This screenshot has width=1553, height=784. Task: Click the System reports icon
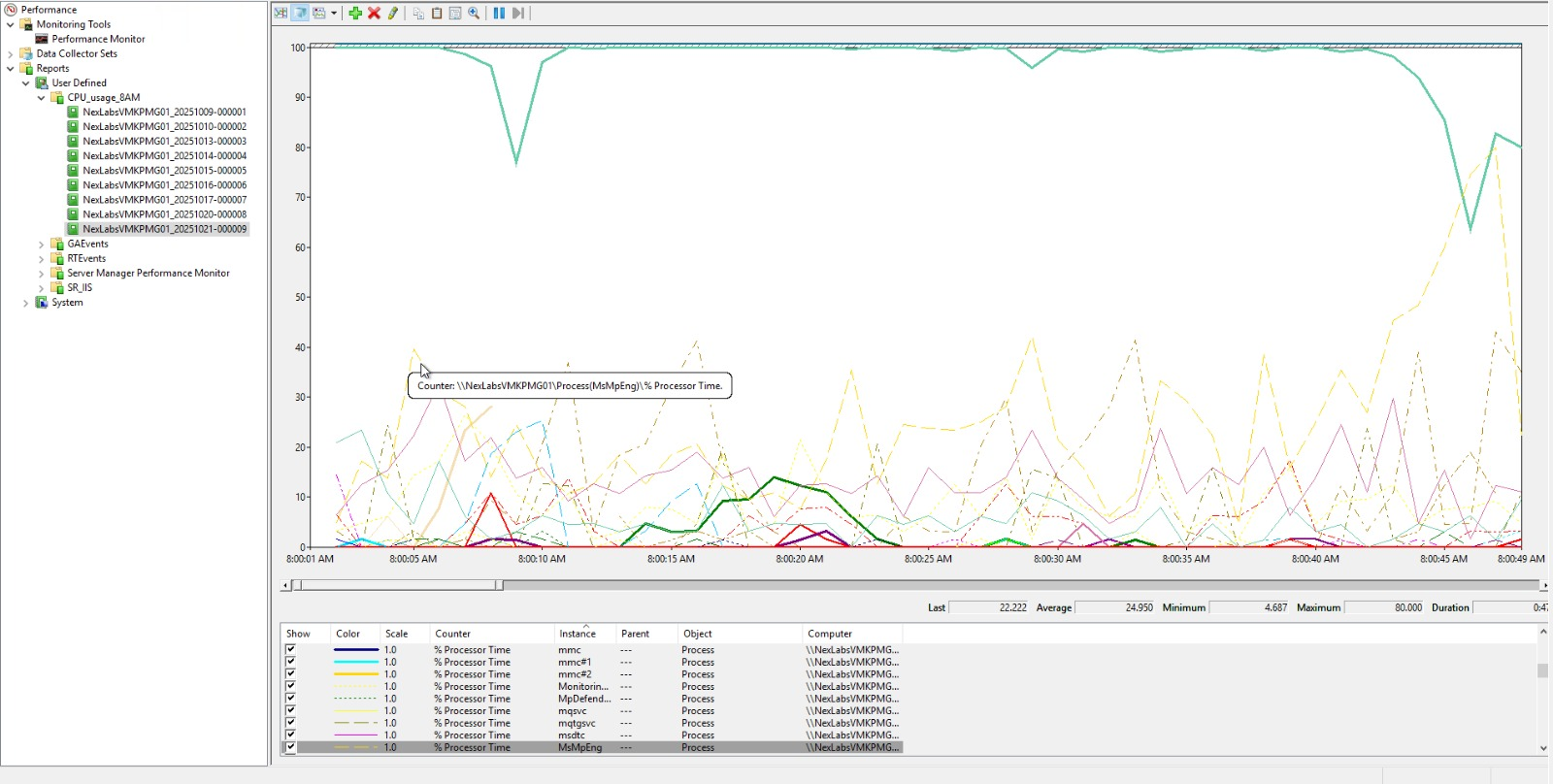click(x=42, y=302)
